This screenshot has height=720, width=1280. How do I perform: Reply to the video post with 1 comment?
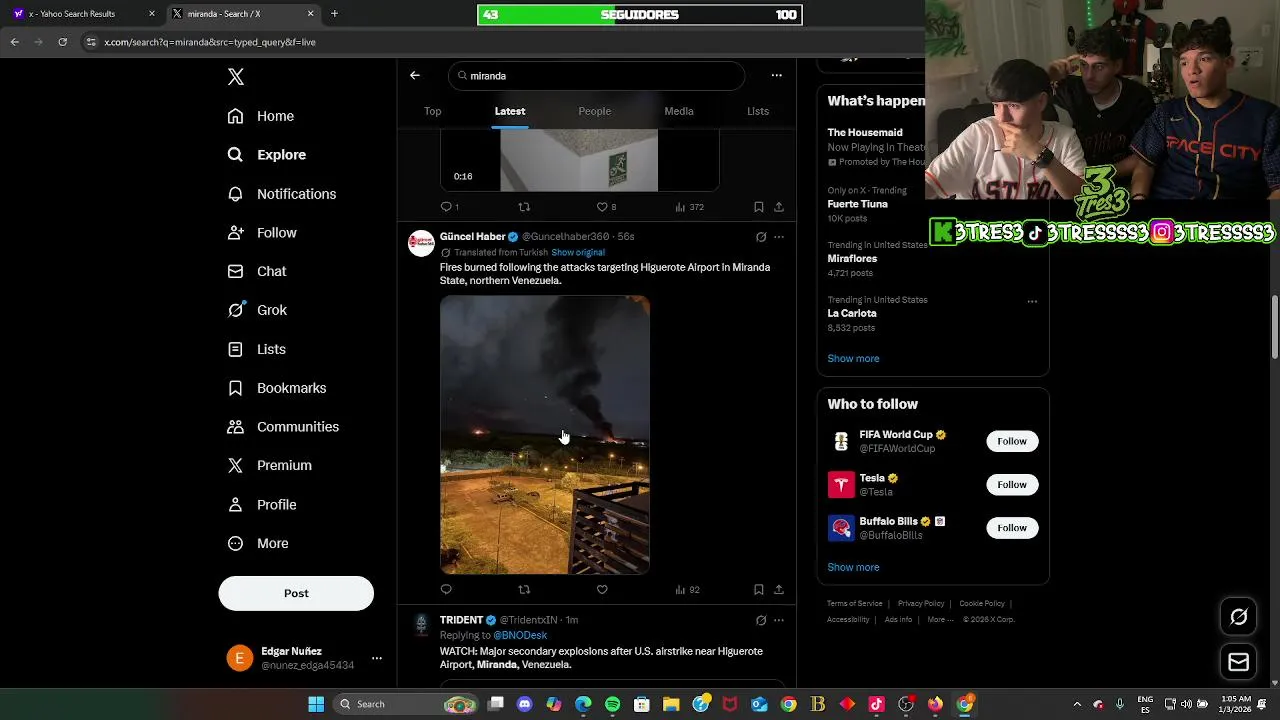450,207
